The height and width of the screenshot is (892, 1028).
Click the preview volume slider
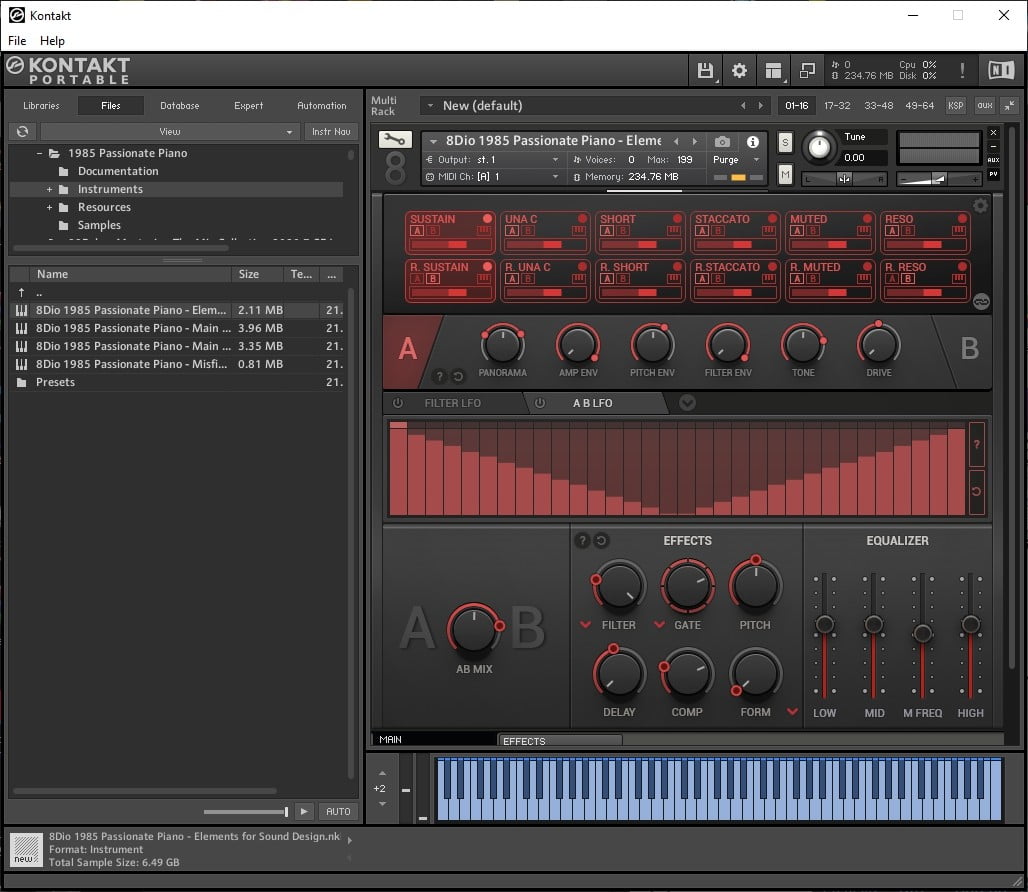[246, 811]
